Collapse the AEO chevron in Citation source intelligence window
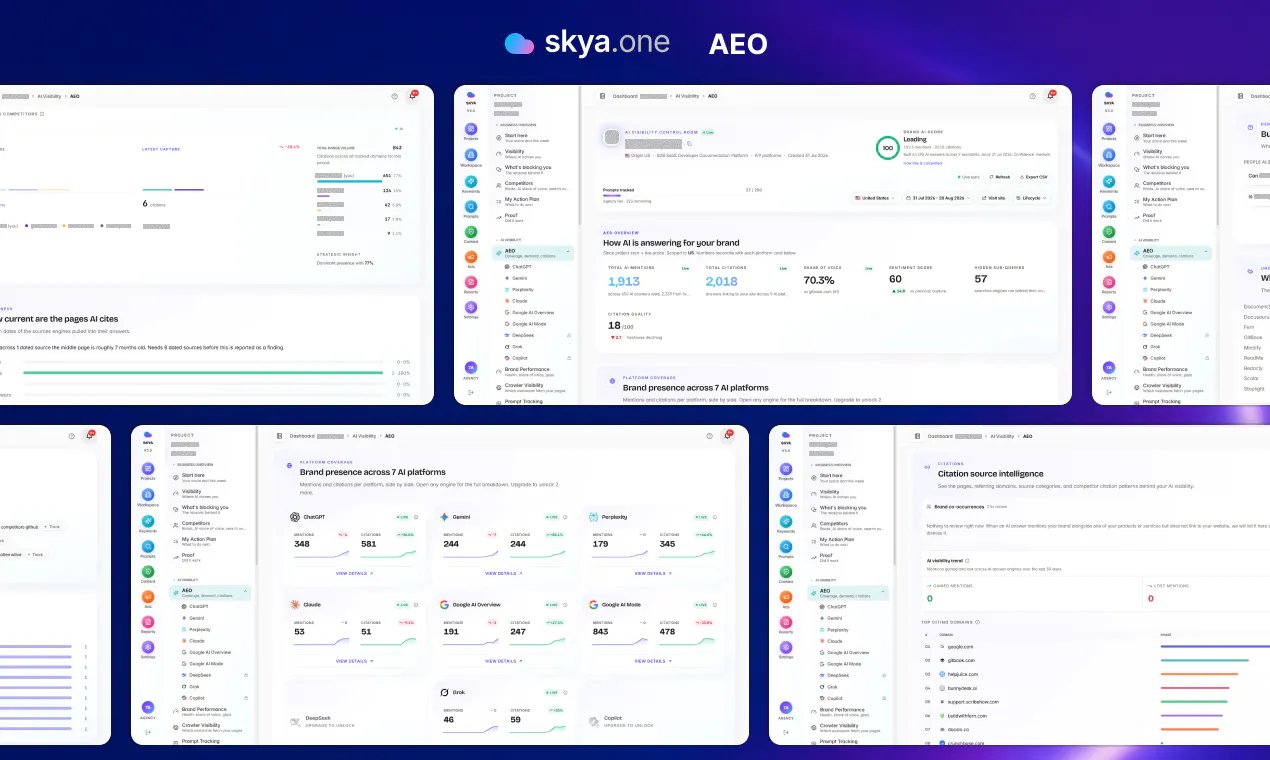The height and width of the screenshot is (760, 1270). [883, 592]
